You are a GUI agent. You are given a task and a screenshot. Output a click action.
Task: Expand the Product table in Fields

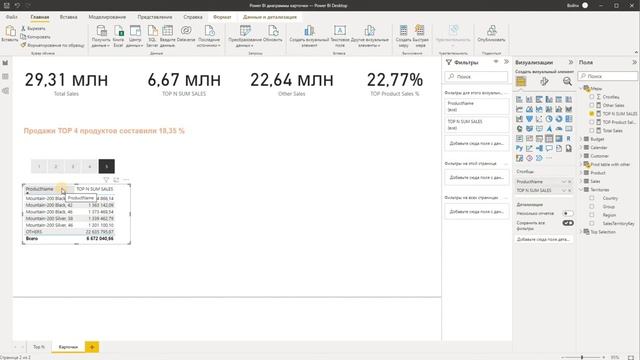tap(581, 173)
